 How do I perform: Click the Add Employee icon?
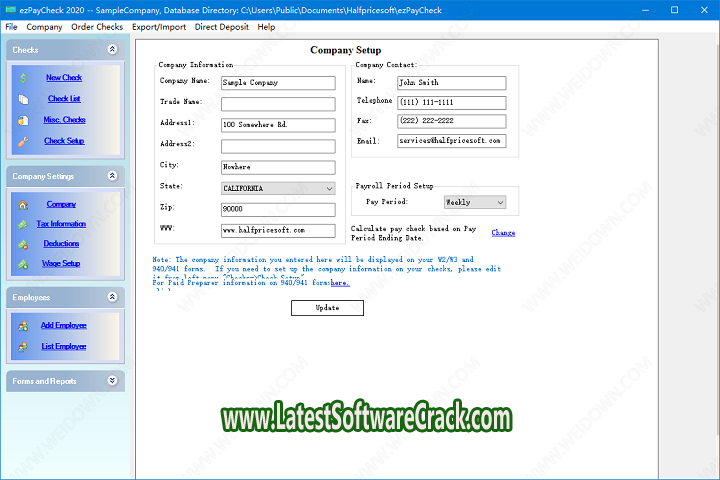[23, 325]
